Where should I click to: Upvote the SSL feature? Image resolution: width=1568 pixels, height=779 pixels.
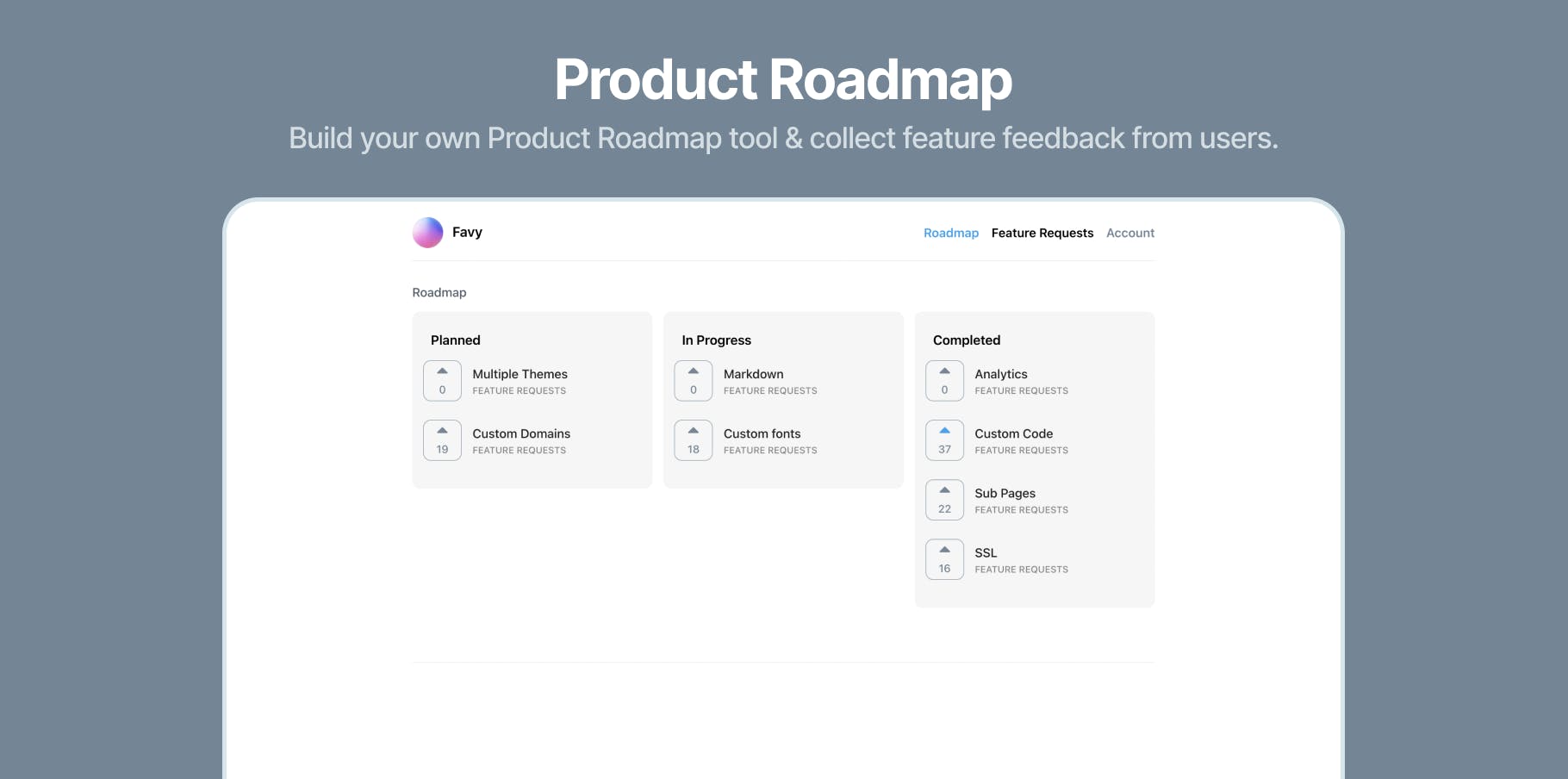[x=944, y=559]
